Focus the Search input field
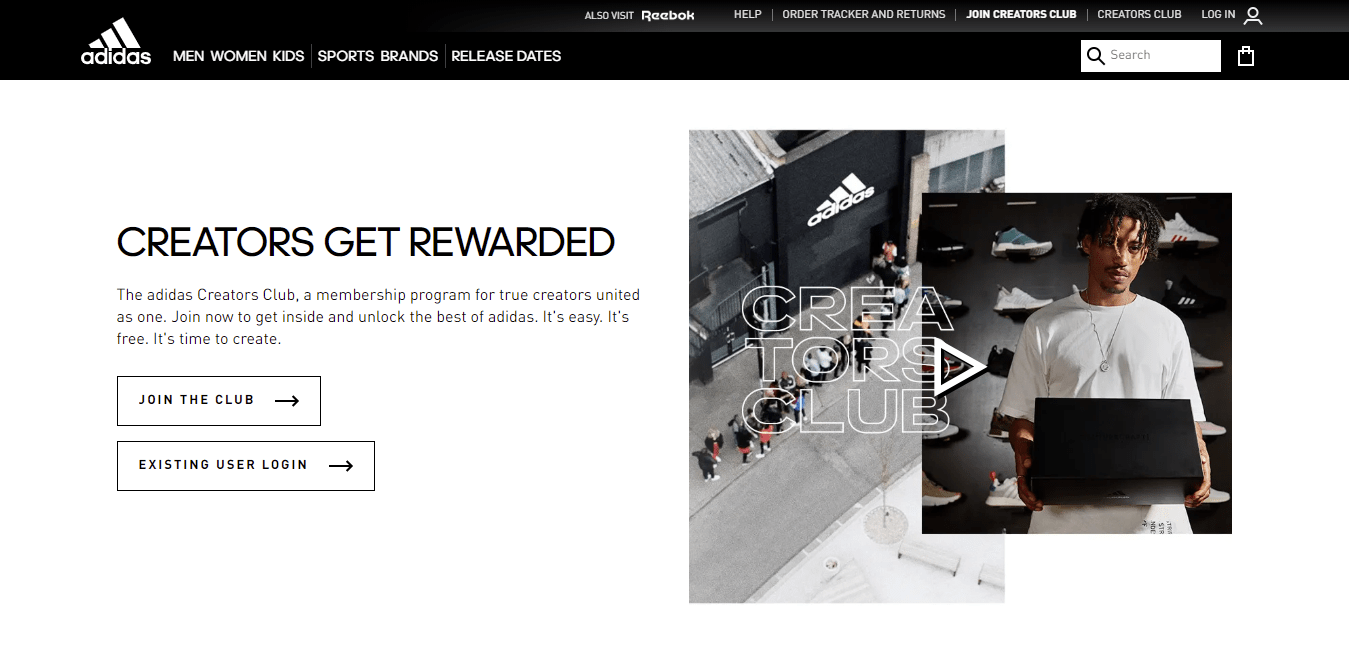Screen dimensions: 1349x657 pos(1163,56)
